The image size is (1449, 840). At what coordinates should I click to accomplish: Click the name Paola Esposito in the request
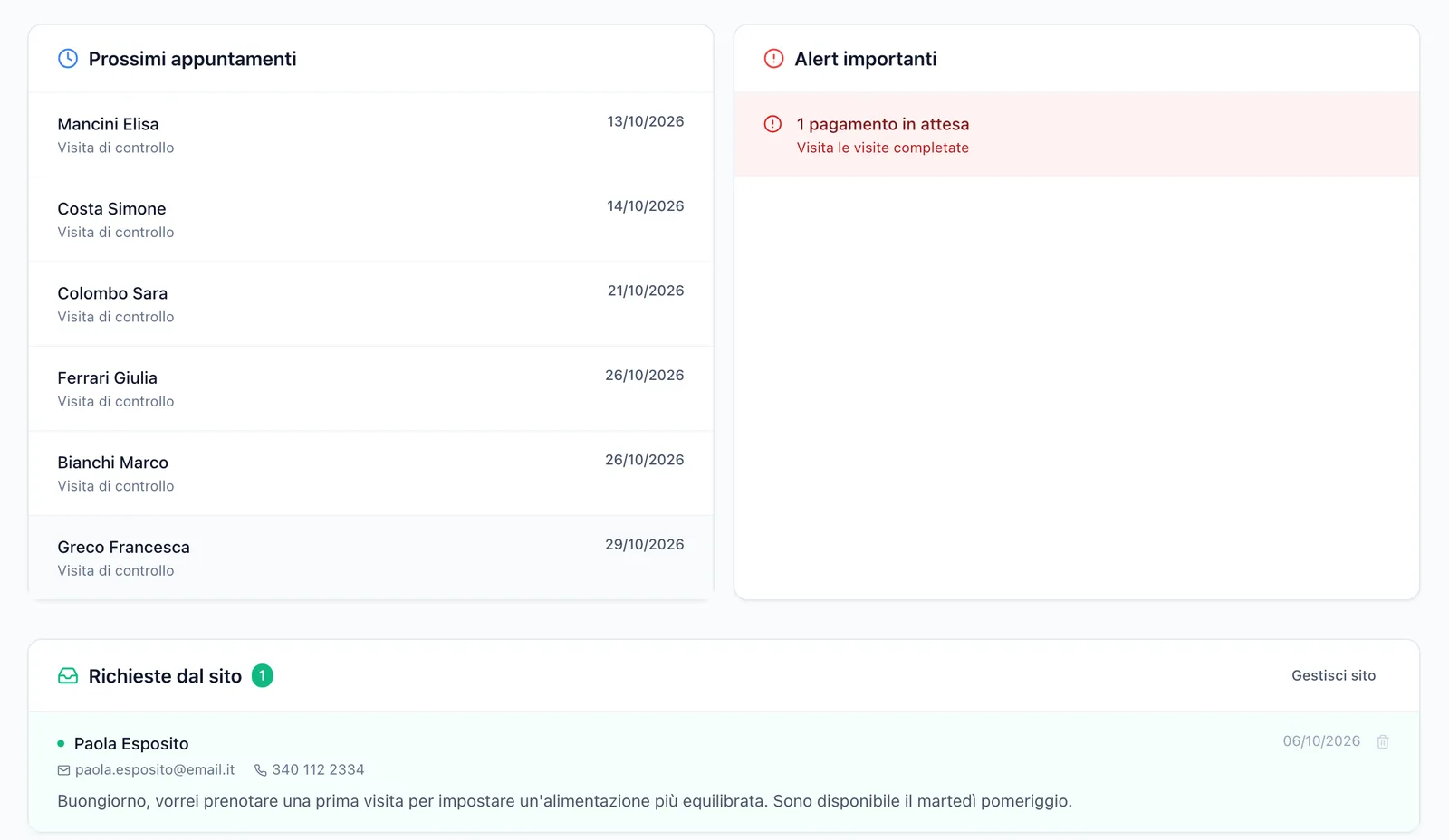tap(131, 744)
